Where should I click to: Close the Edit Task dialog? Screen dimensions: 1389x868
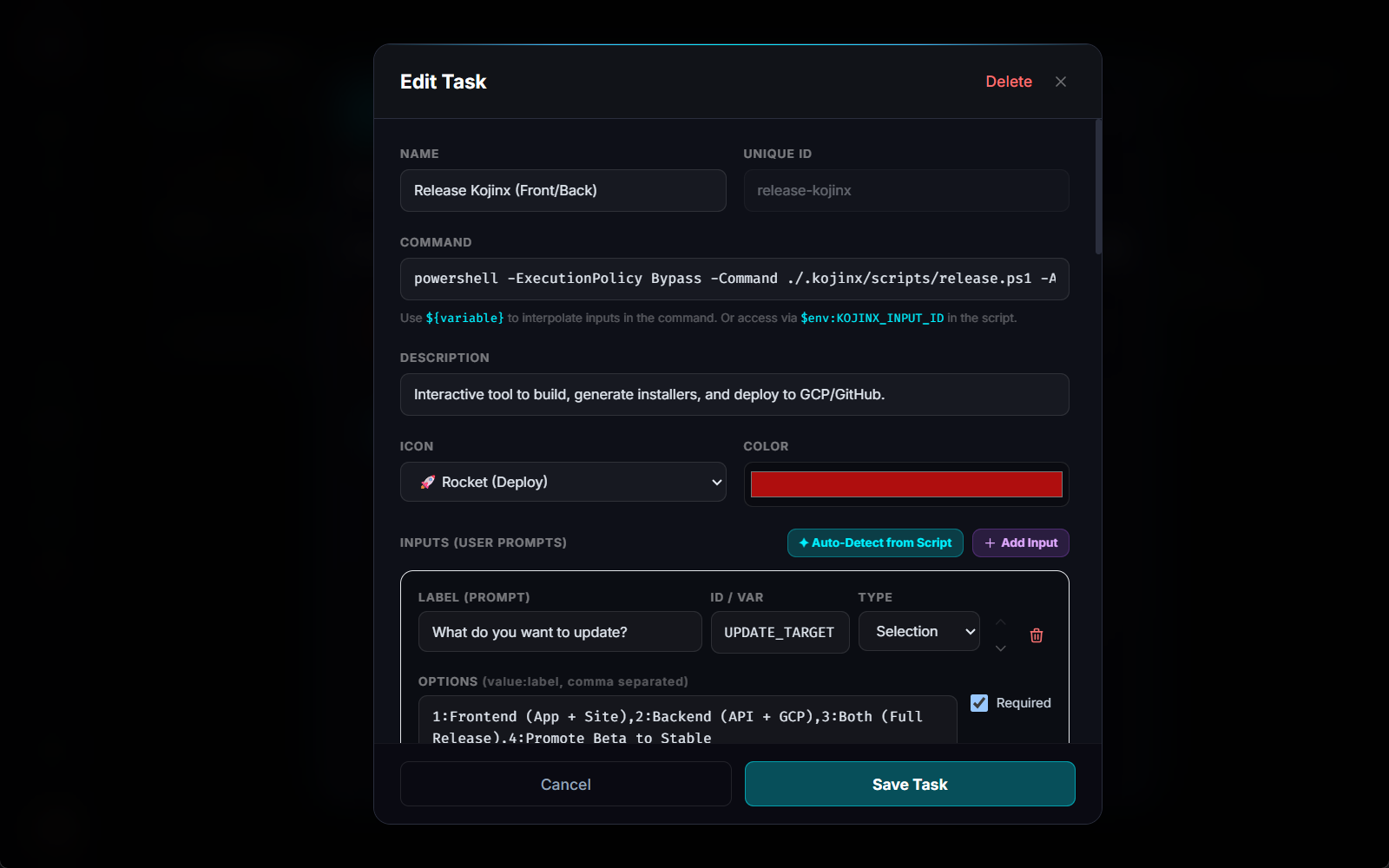click(x=1061, y=82)
